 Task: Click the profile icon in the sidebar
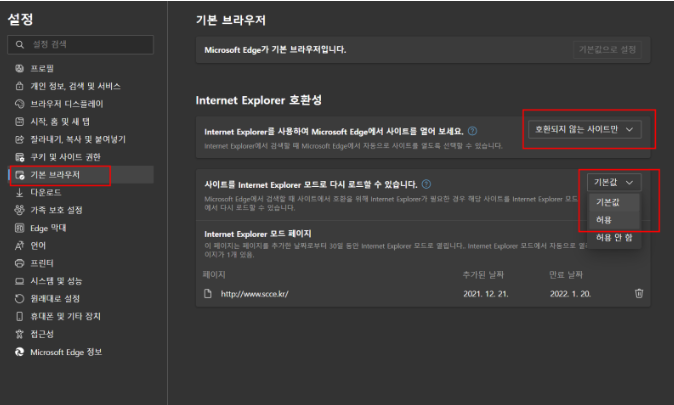[19, 68]
